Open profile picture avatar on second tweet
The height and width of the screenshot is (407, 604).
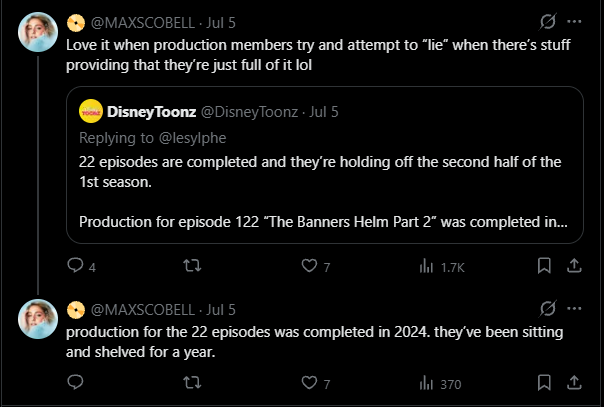(38, 319)
